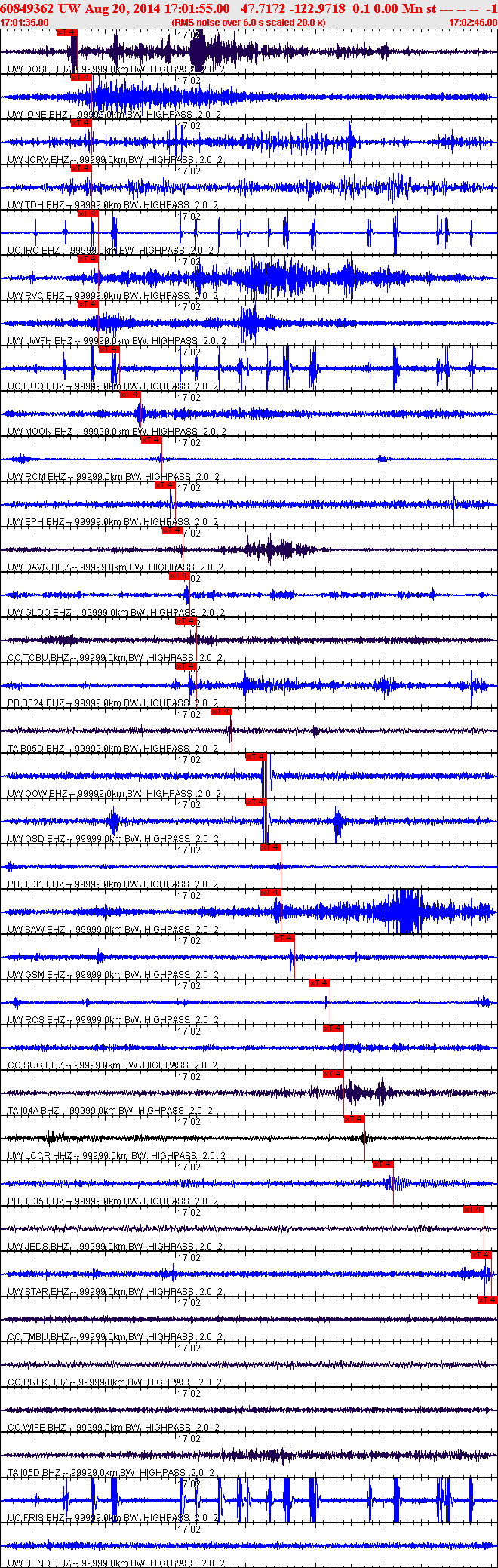Select the pick marker on the UWFH trace

(88, 304)
